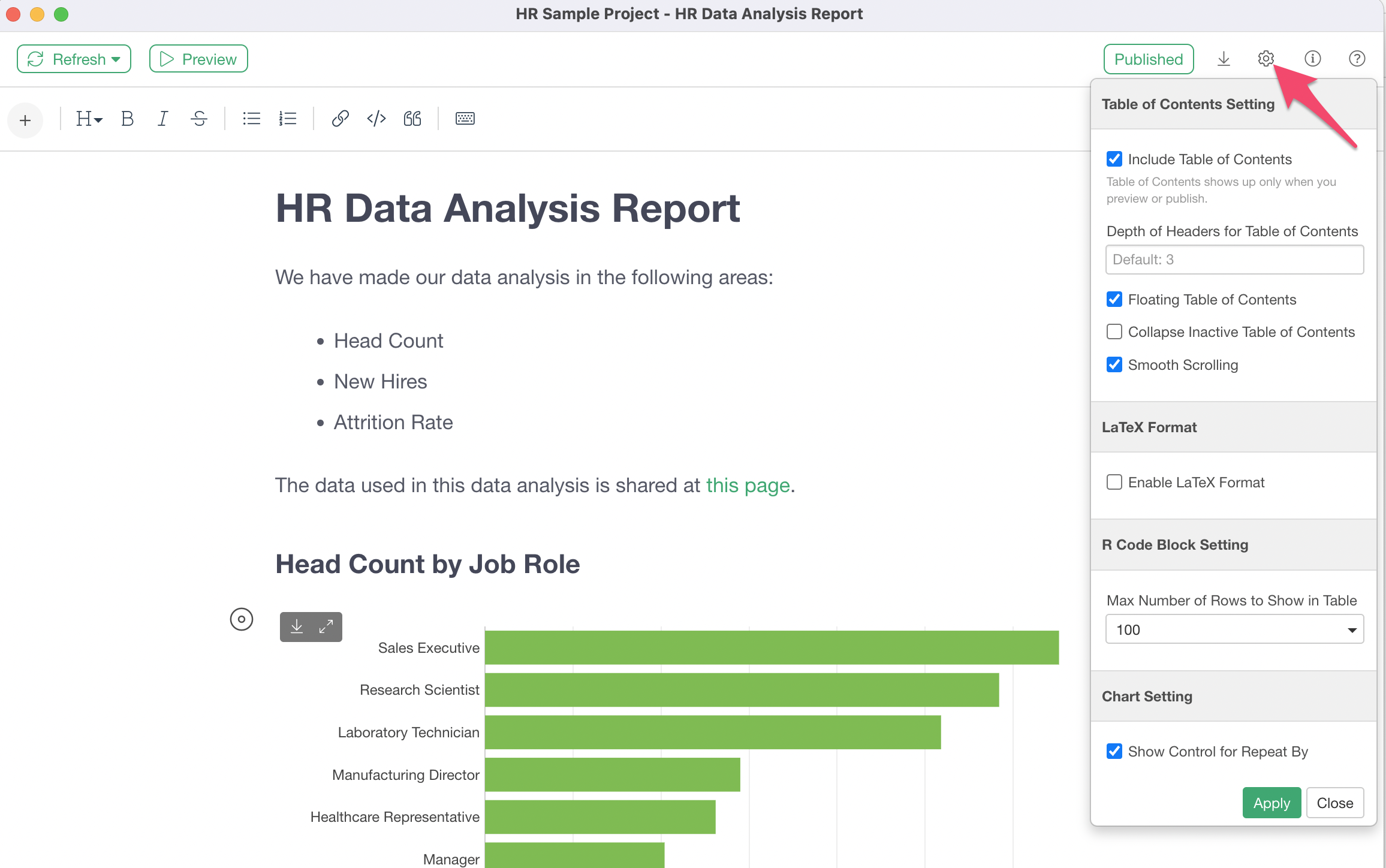Open the info icon
The width and height of the screenshot is (1386, 868).
click(1312, 59)
